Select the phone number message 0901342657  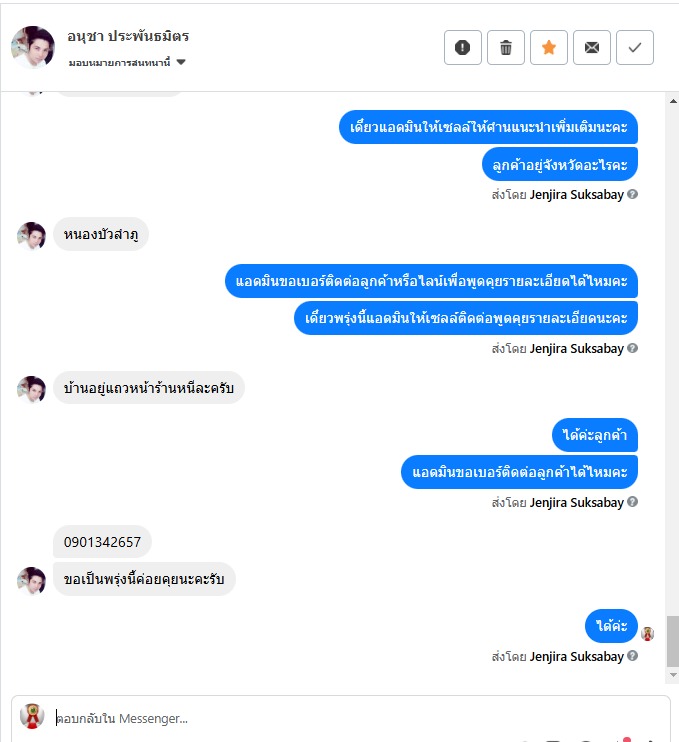[x=102, y=542]
